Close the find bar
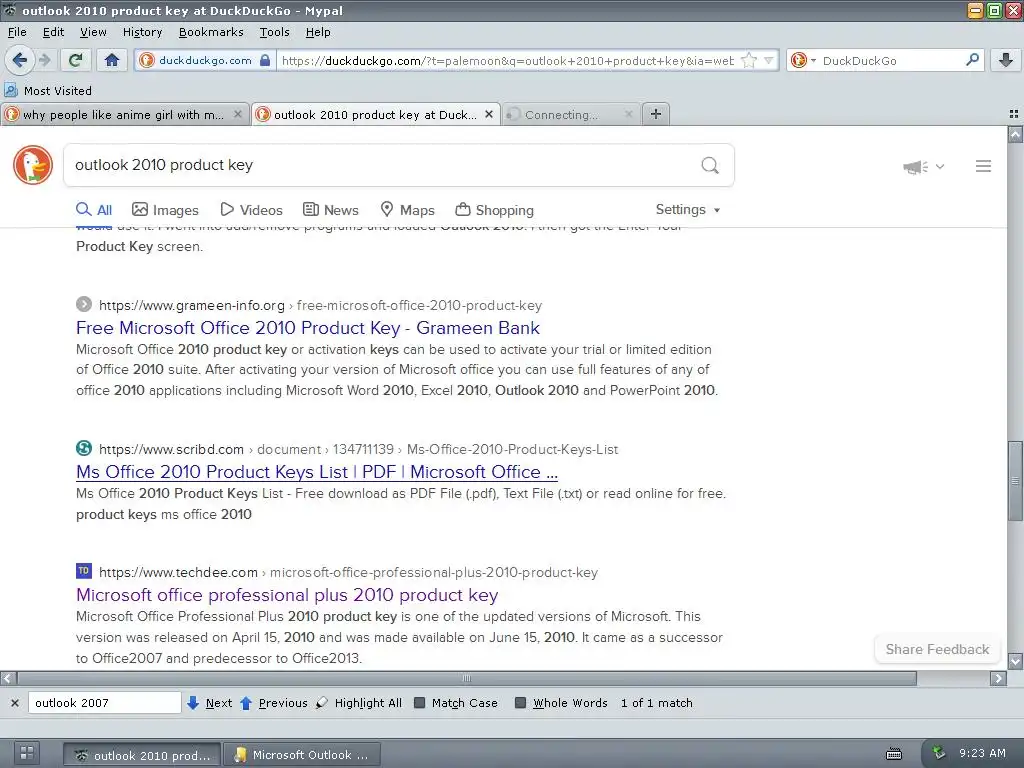This screenshot has width=1024, height=768. [14, 703]
